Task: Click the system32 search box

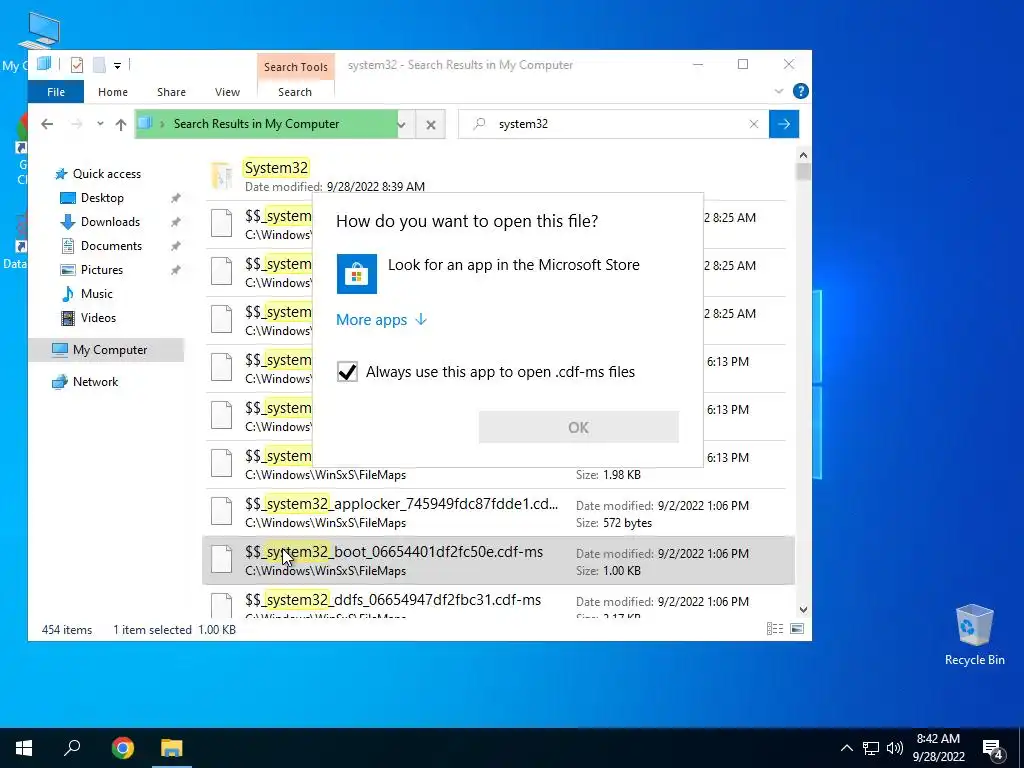Action: click(614, 124)
